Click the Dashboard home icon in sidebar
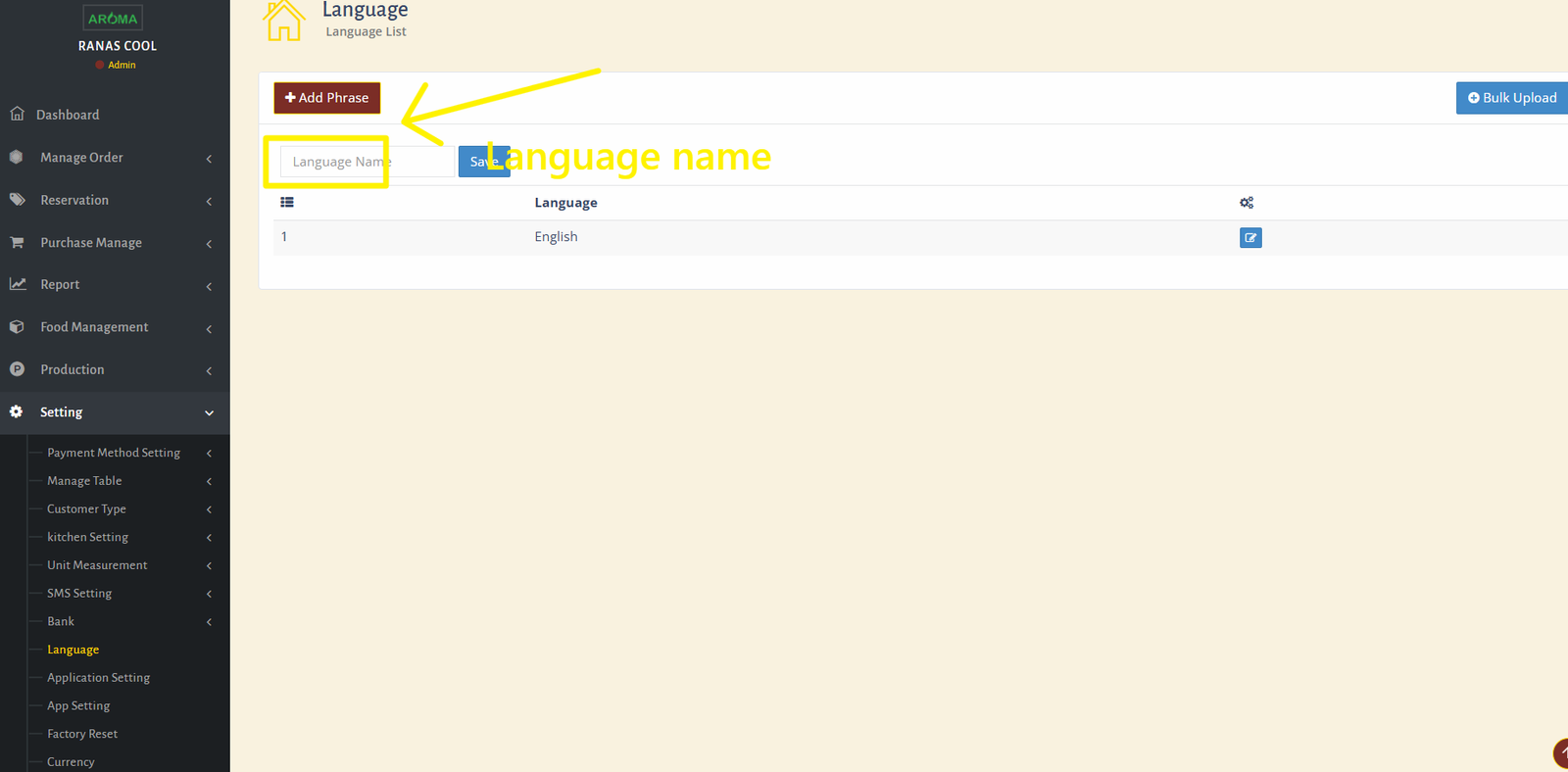The height and width of the screenshot is (772, 1568). (x=18, y=114)
